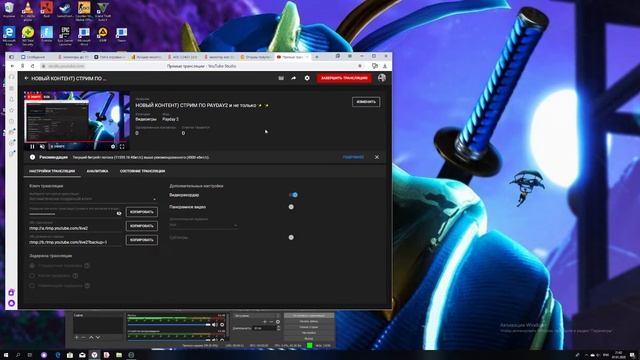The height and width of the screenshot is (360, 640).
Task: Open ПОДРОБНЕЕ link in recommendation bar
Action: 353,157
